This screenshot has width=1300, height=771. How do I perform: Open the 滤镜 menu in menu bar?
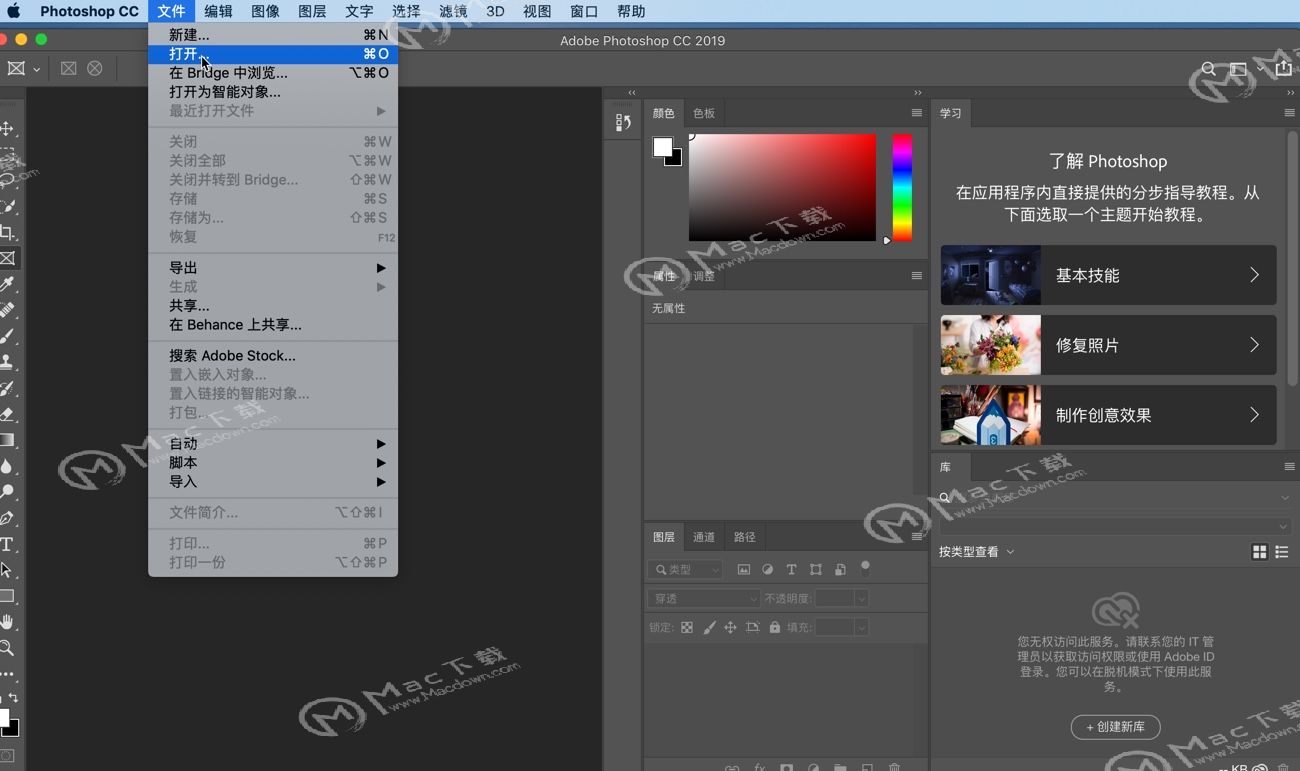point(453,11)
